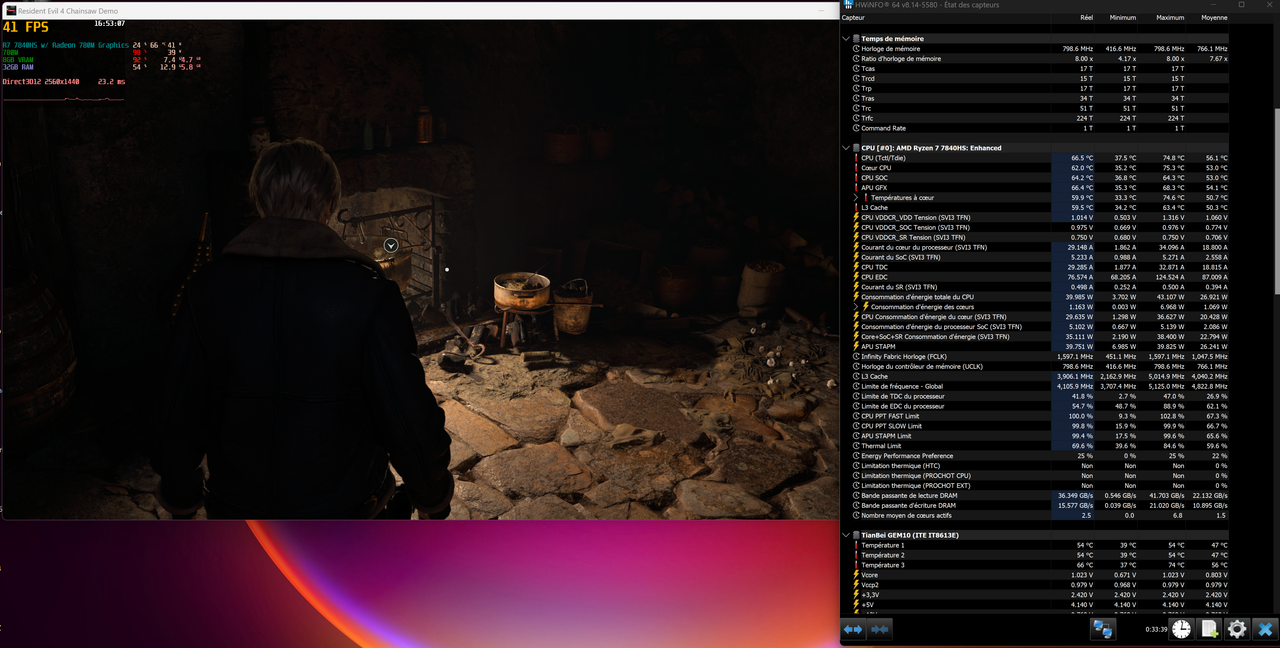Open the remote network monitoring icon in HWiNFO
The width and height of the screenshot is (1280, 648).
pyautogui.click(x=1103, y=629)
